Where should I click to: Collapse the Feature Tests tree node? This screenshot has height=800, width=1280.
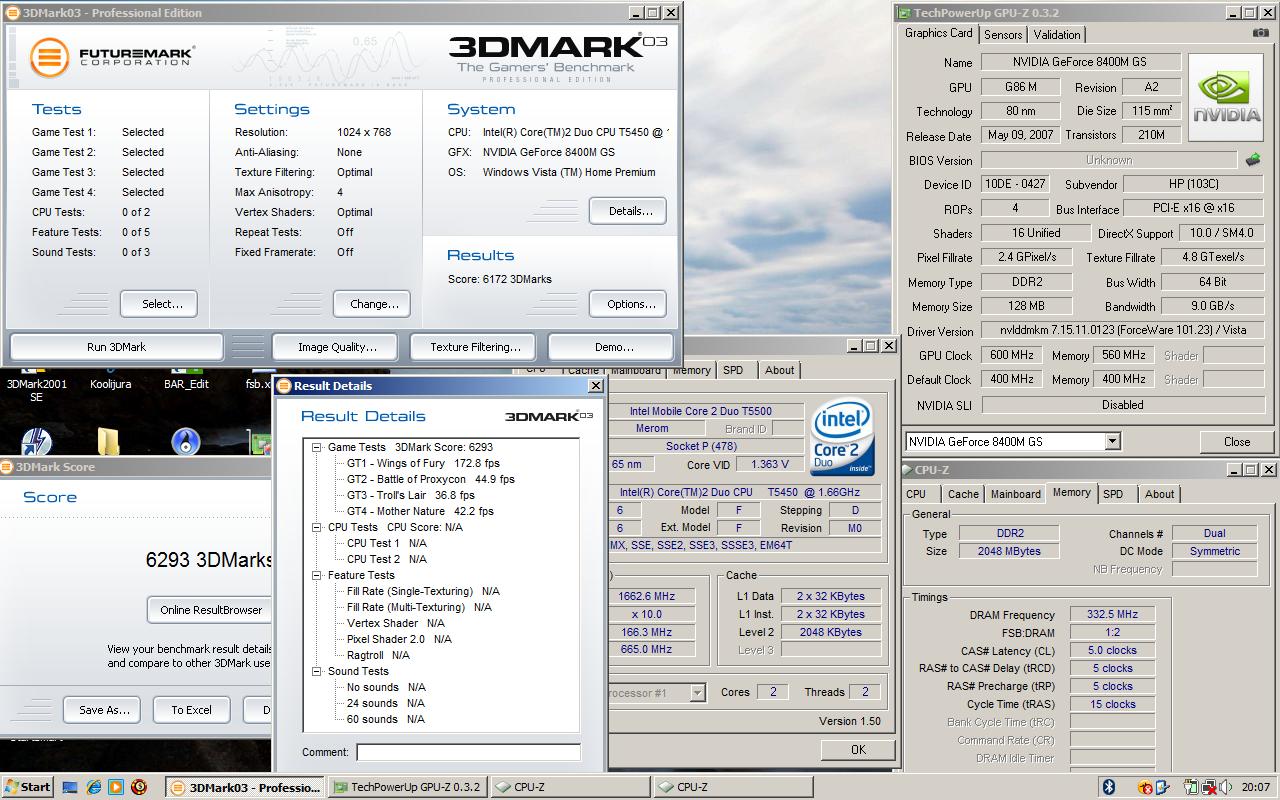point(317,575)
